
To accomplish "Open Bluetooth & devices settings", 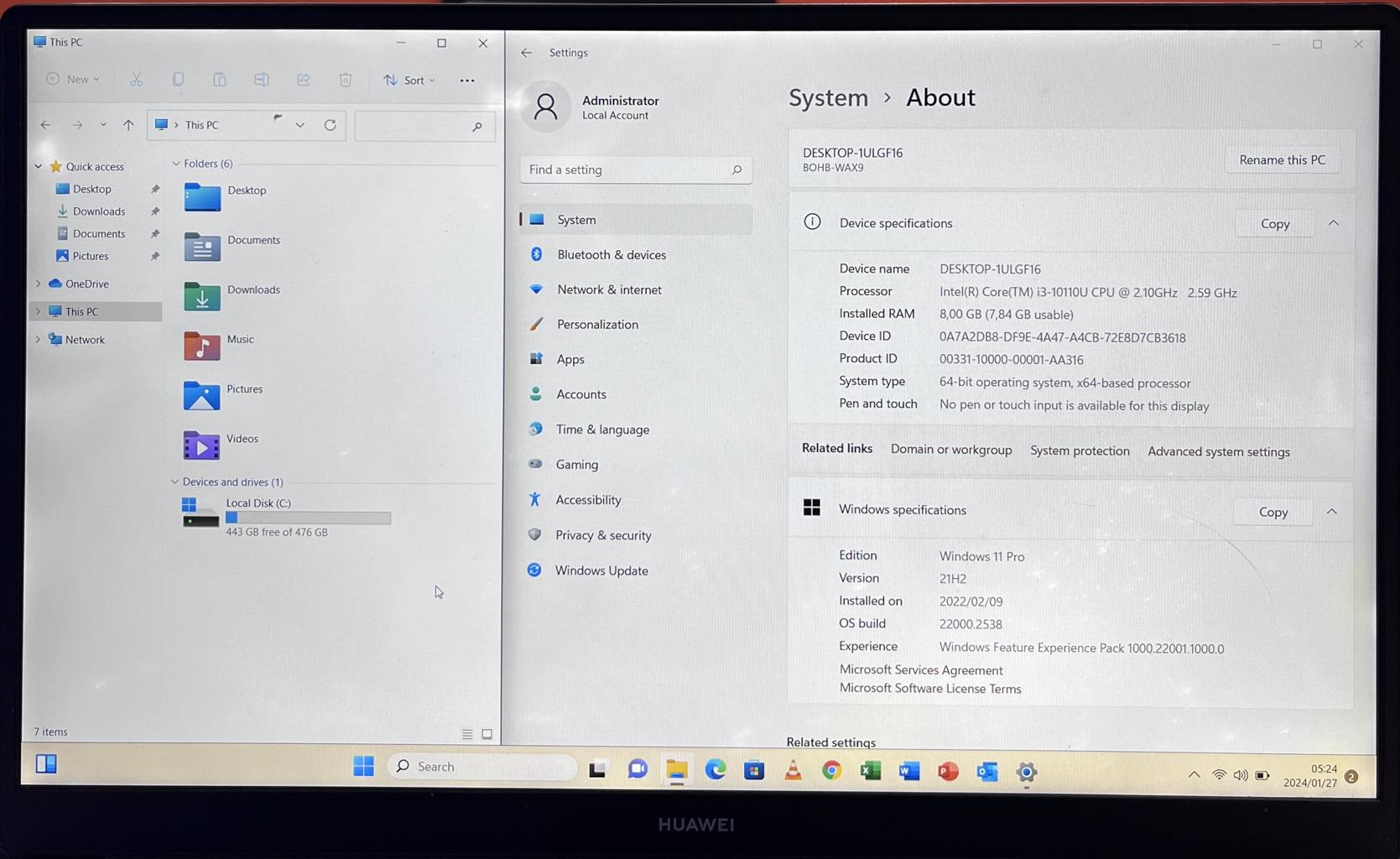I will [x=611, y=255].
